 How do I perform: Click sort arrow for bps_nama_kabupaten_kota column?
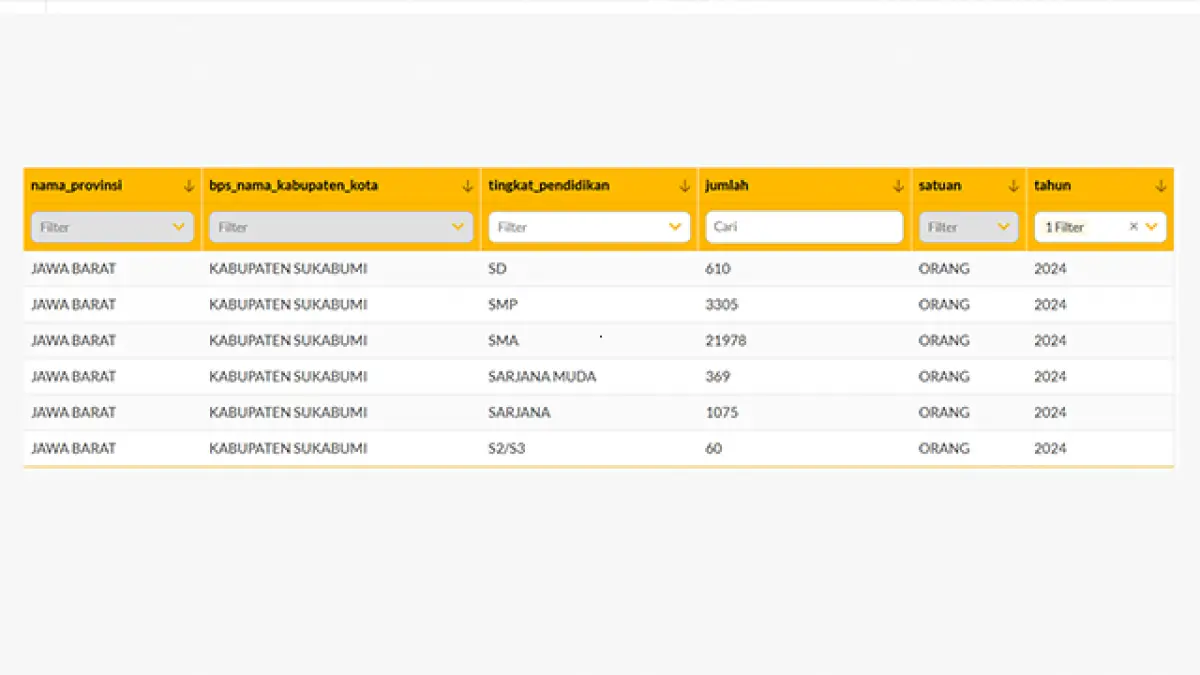point(467,186)
